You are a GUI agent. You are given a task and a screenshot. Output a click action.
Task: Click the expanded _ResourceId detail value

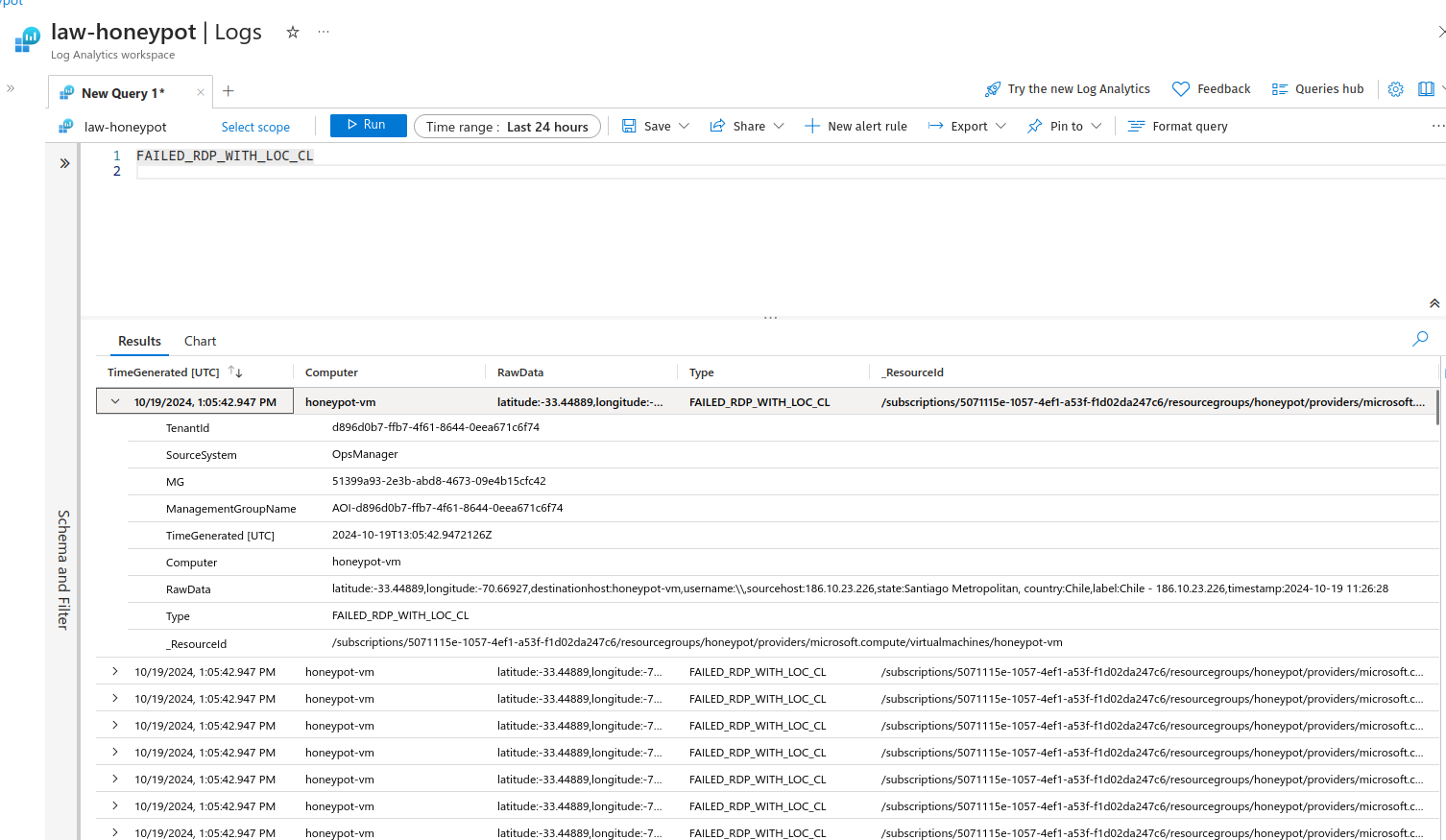pos(697,642)
